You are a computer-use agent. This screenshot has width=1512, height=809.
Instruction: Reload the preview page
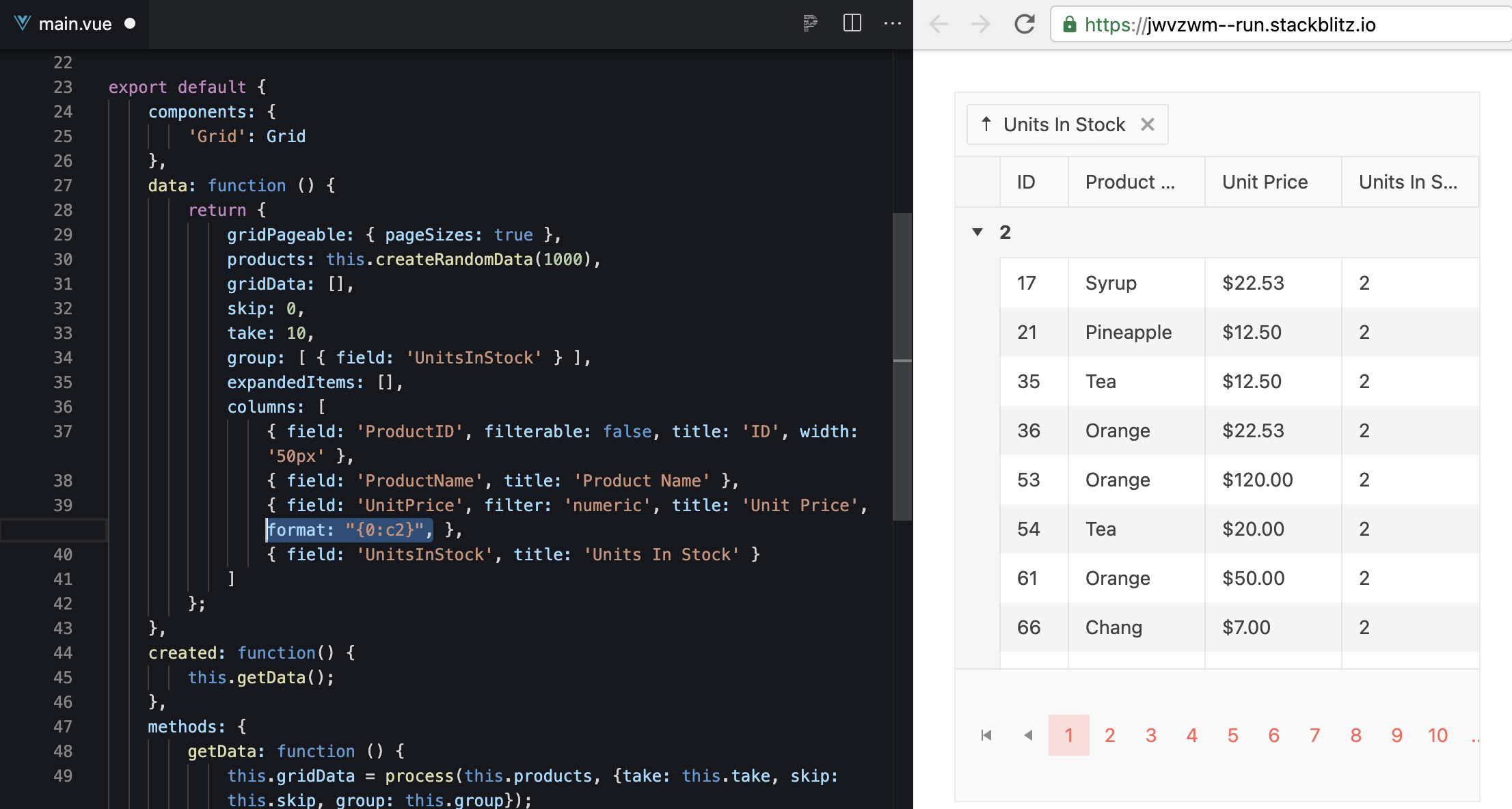click(1023, 25)
